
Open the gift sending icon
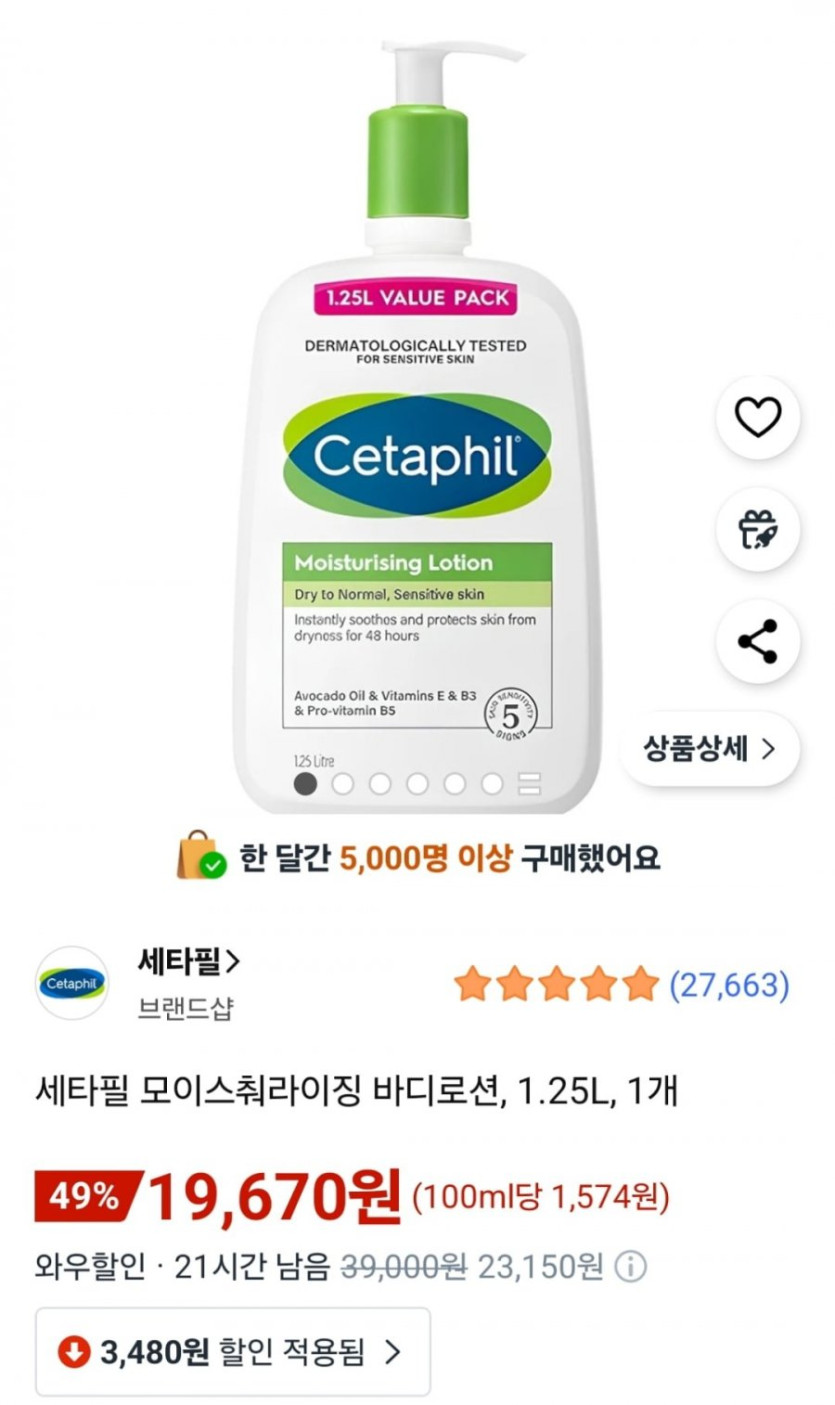(757, 529)
